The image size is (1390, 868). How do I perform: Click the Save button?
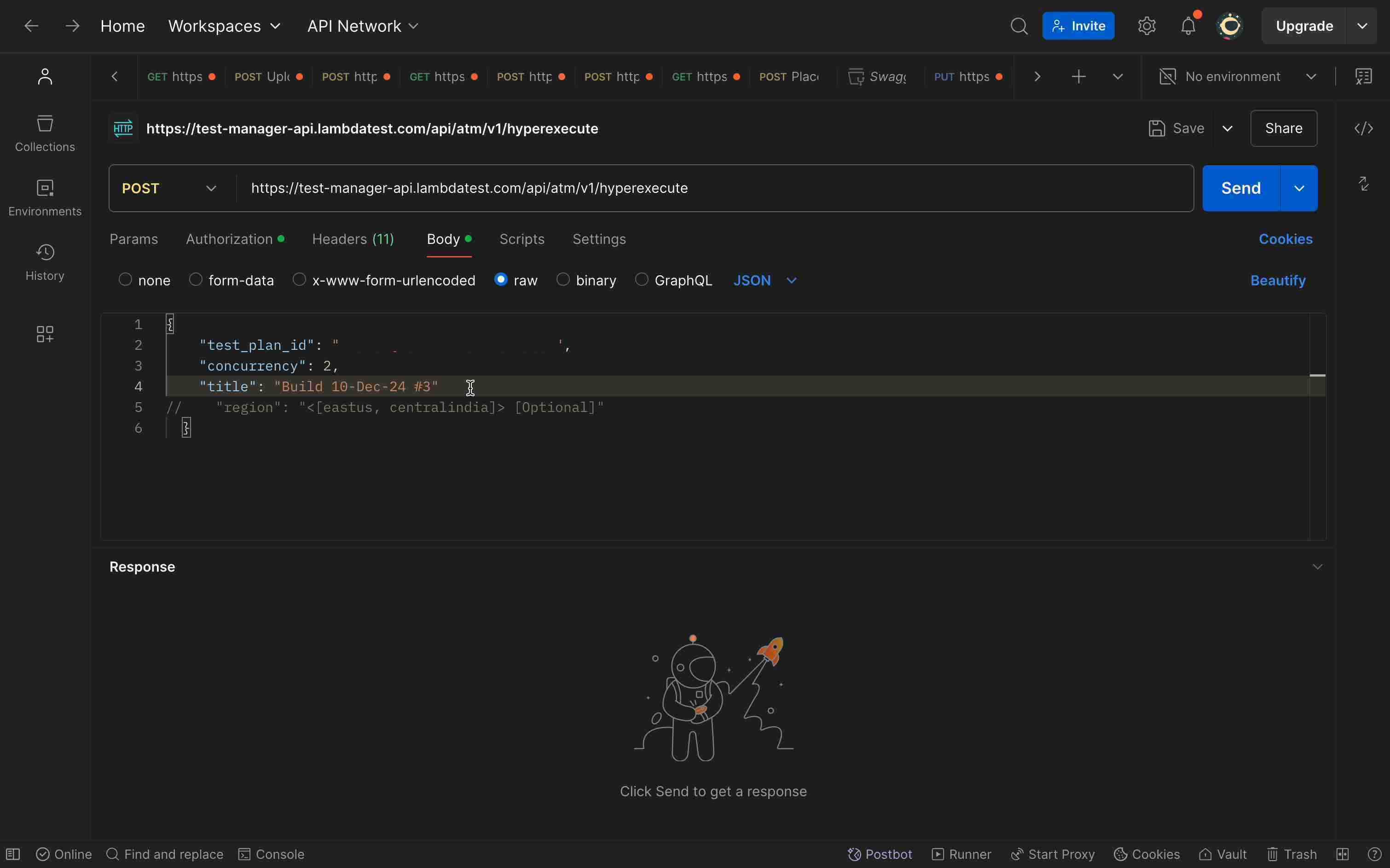click(1176, 128)
